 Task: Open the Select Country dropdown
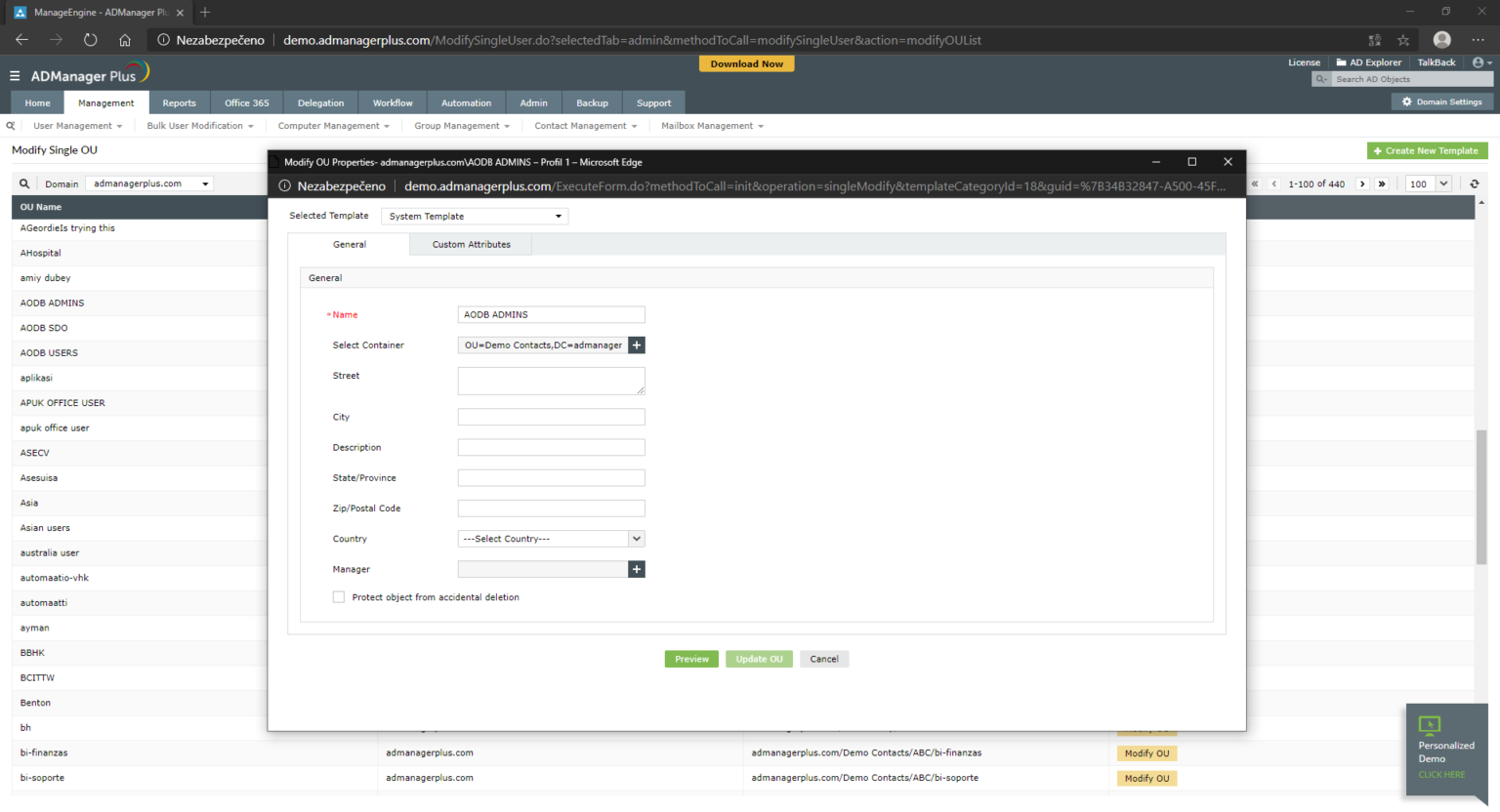click(551, 539)
